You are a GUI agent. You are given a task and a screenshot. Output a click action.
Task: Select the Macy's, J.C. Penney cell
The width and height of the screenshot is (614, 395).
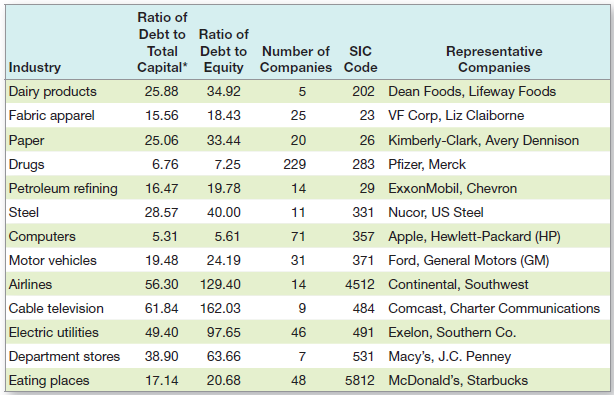coord(450,357)
